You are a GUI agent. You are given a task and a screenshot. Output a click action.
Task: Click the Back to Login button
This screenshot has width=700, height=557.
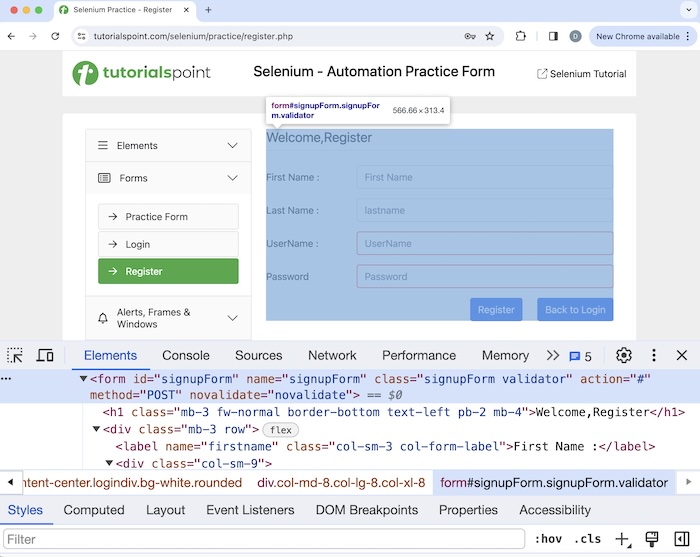point(575,309)
